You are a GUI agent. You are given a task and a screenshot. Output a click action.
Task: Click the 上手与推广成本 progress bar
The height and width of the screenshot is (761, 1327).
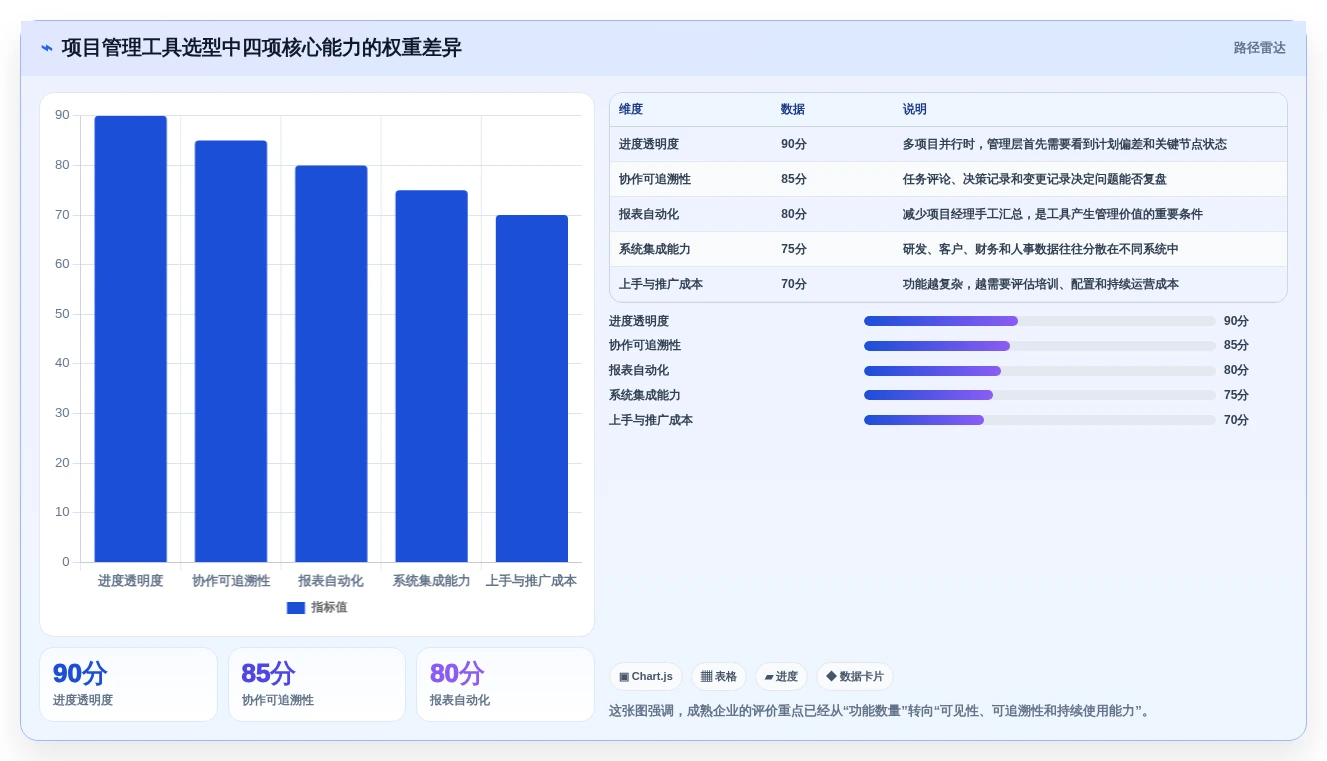click(1040, 420)
